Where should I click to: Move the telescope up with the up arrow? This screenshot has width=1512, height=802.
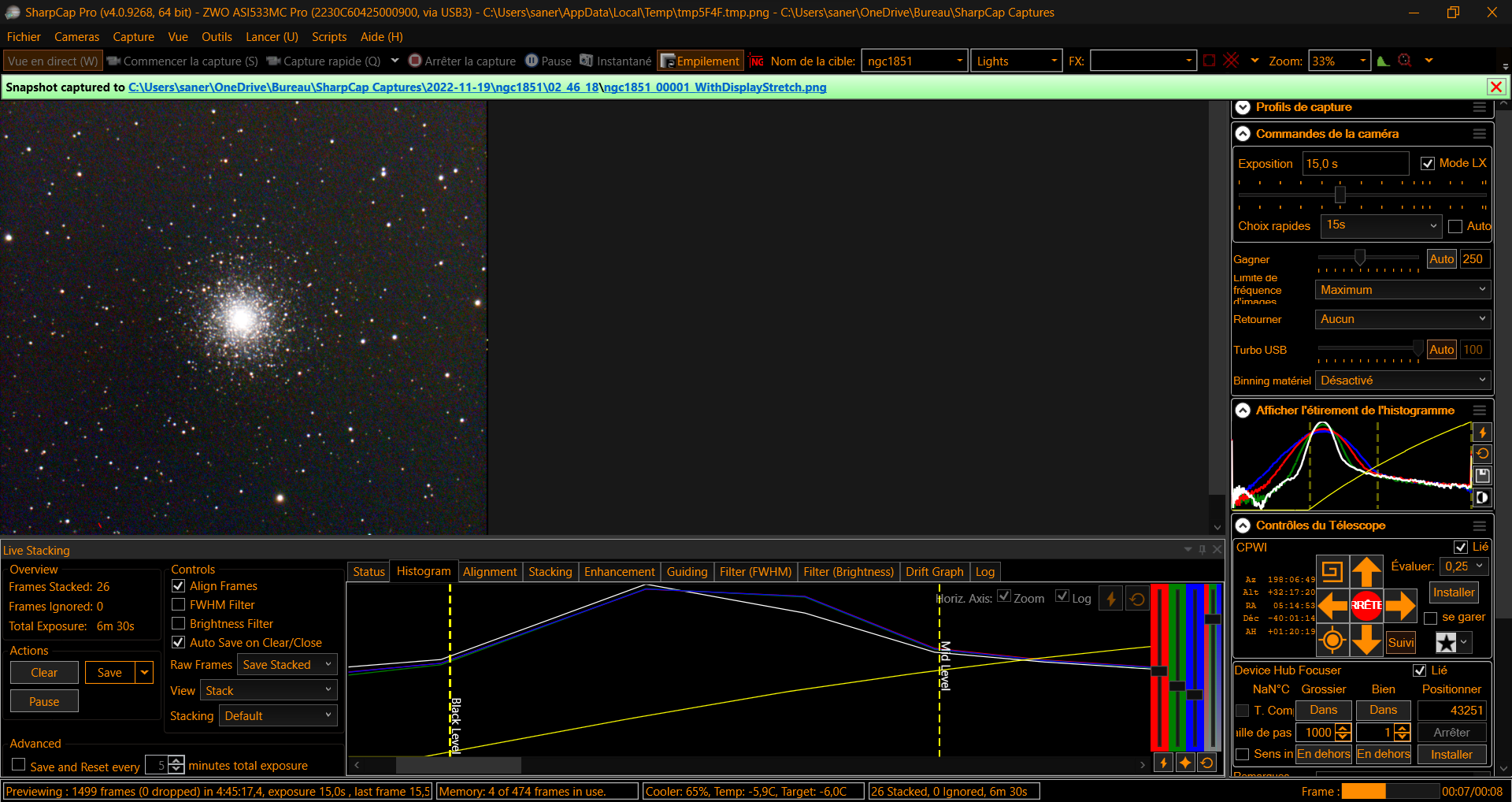pyautogui.click(x=1366, y=571)
